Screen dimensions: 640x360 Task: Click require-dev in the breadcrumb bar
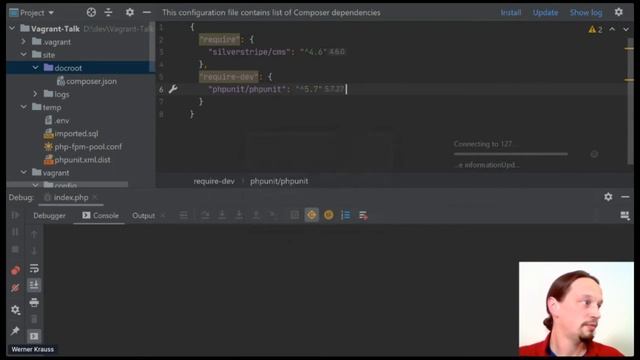click(214, 181)
